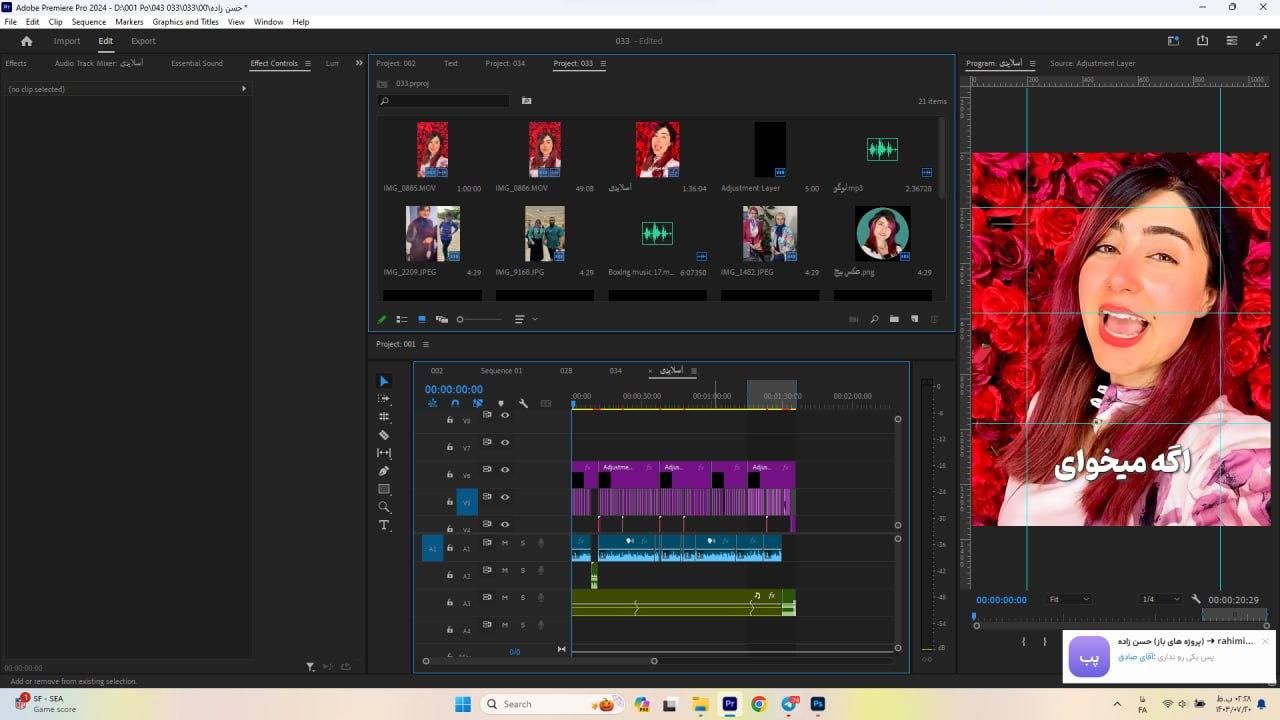Switch to Source: Adjustment Layer tab
1280x720 pixels.
[1092, 63]
